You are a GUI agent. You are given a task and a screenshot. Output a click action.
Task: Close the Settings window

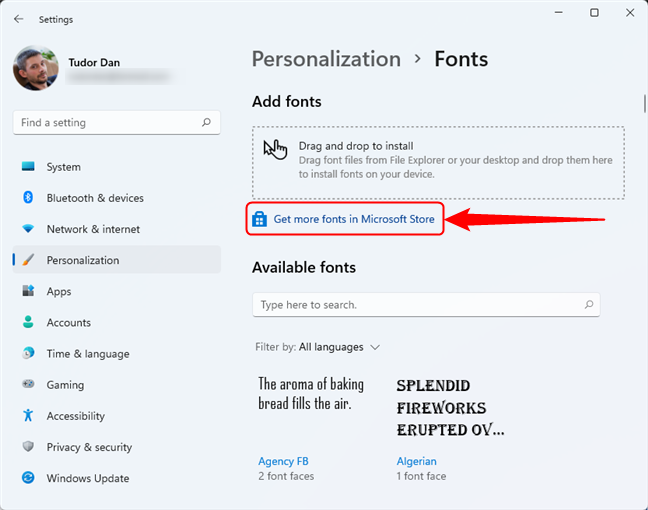tap(630, 12)
